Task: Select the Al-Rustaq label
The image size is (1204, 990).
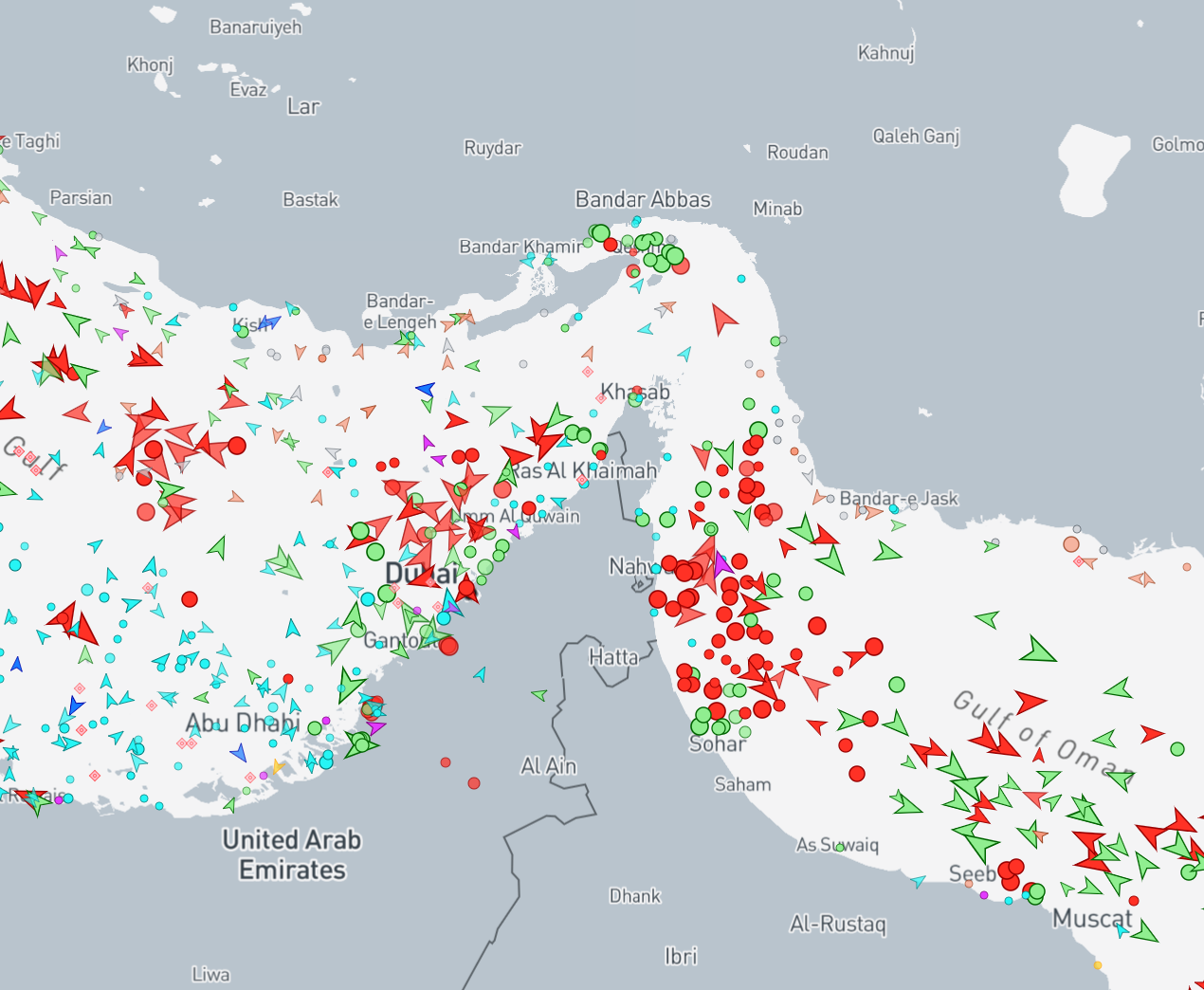Action: (838, 924)
